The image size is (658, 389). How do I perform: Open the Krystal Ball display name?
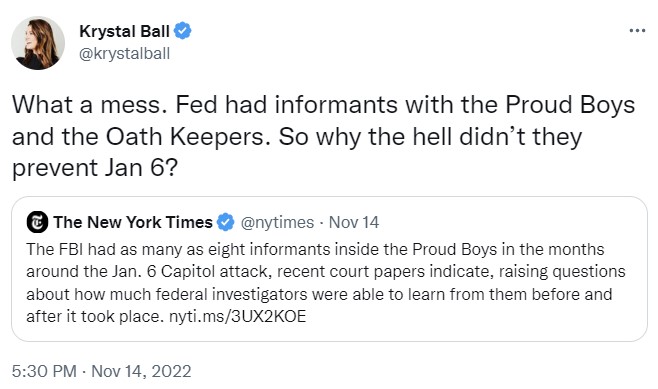click(x=124, y=31)
